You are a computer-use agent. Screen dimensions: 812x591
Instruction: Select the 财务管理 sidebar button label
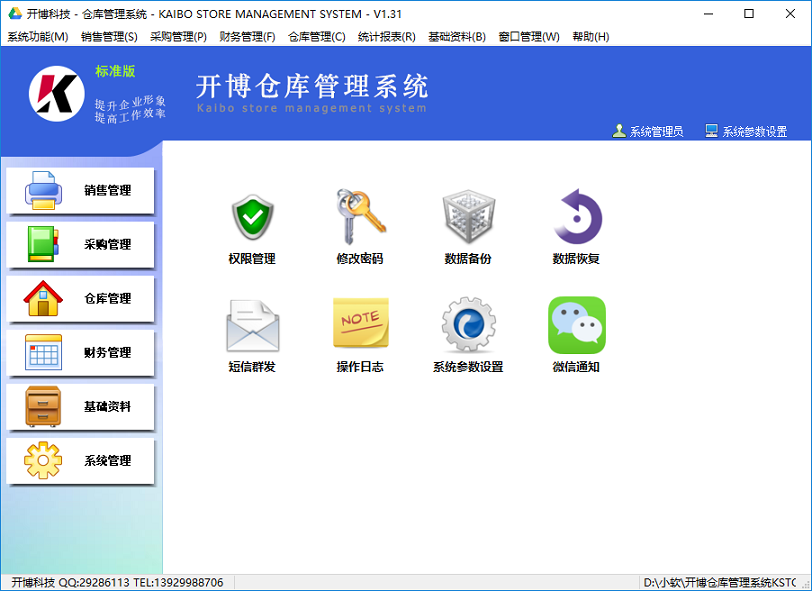[108, 352]
